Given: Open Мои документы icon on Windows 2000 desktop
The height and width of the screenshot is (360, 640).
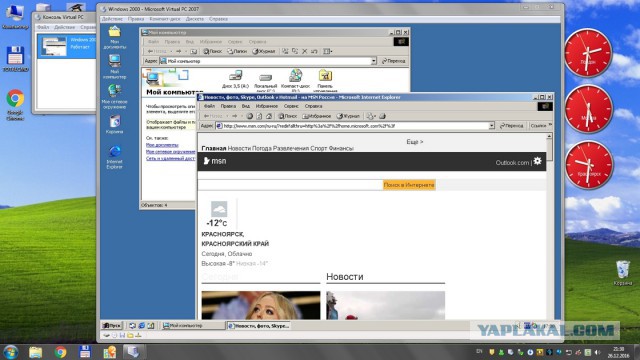Looking at the screenshot, I should pos(114,37).
